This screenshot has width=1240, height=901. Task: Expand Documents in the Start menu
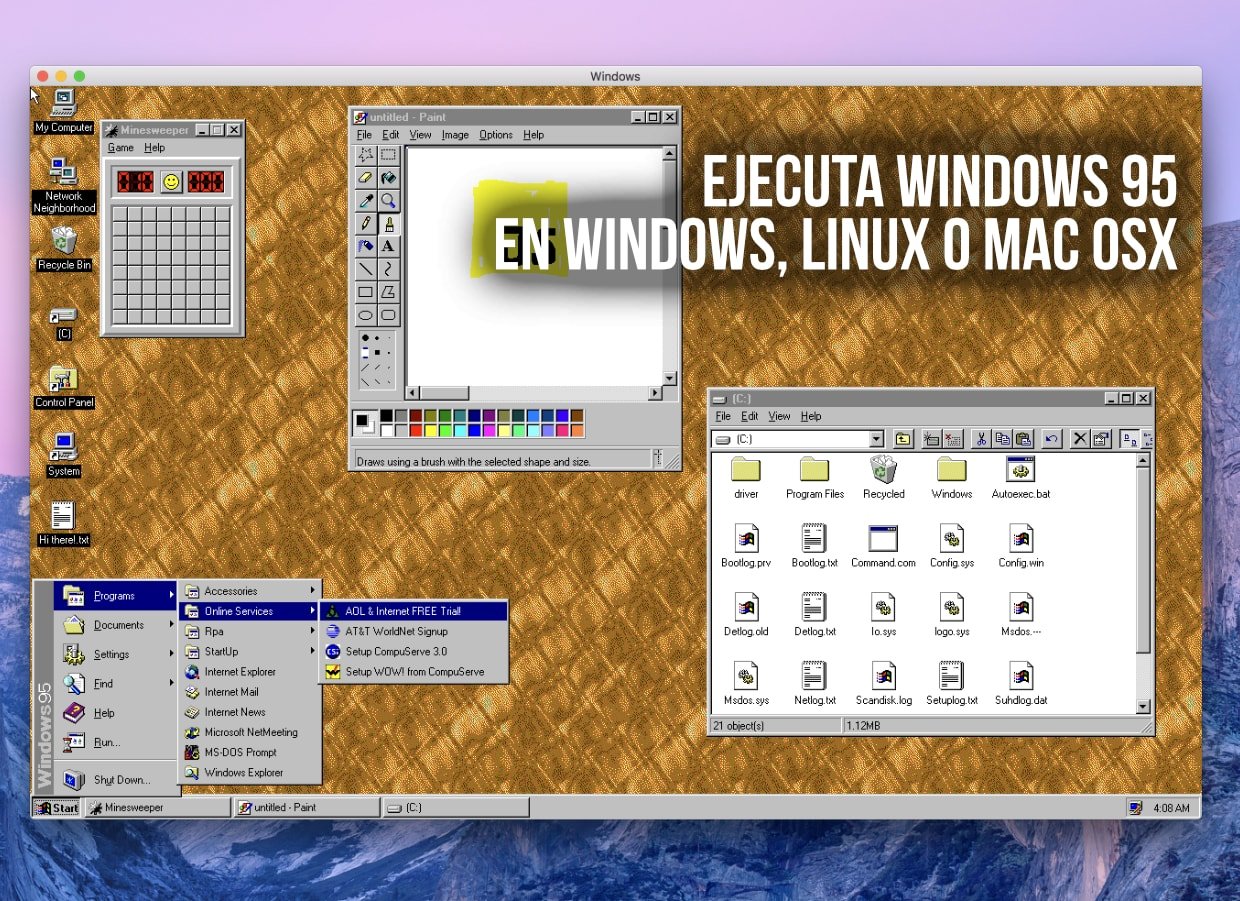click(x=117, y=625)
